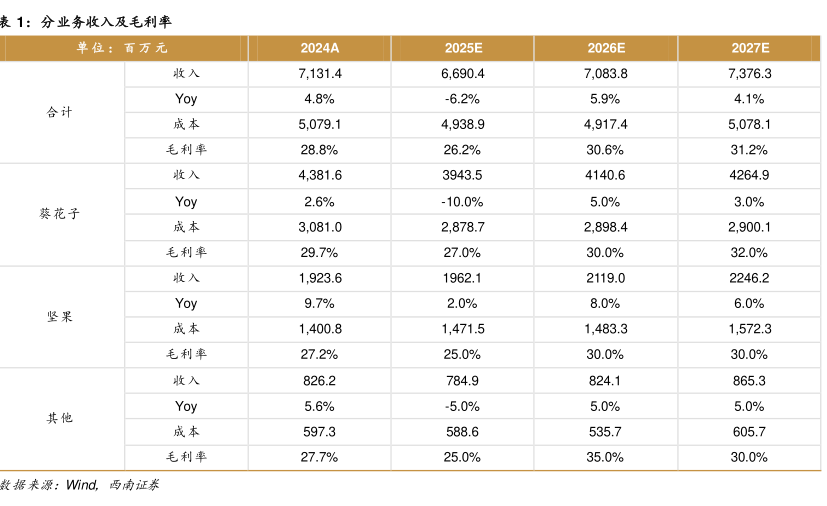Click the 2025E column header

tap(463, 48)
